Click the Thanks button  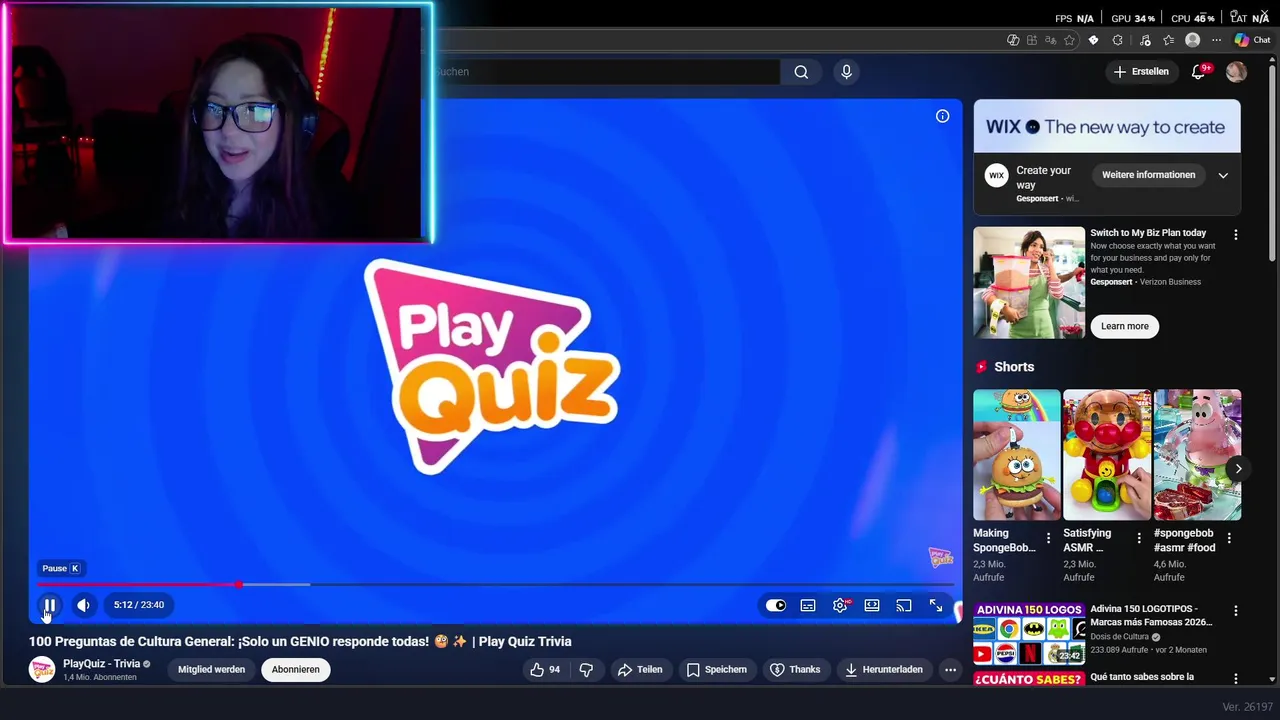pyautogui.click(x=795, y=670)
